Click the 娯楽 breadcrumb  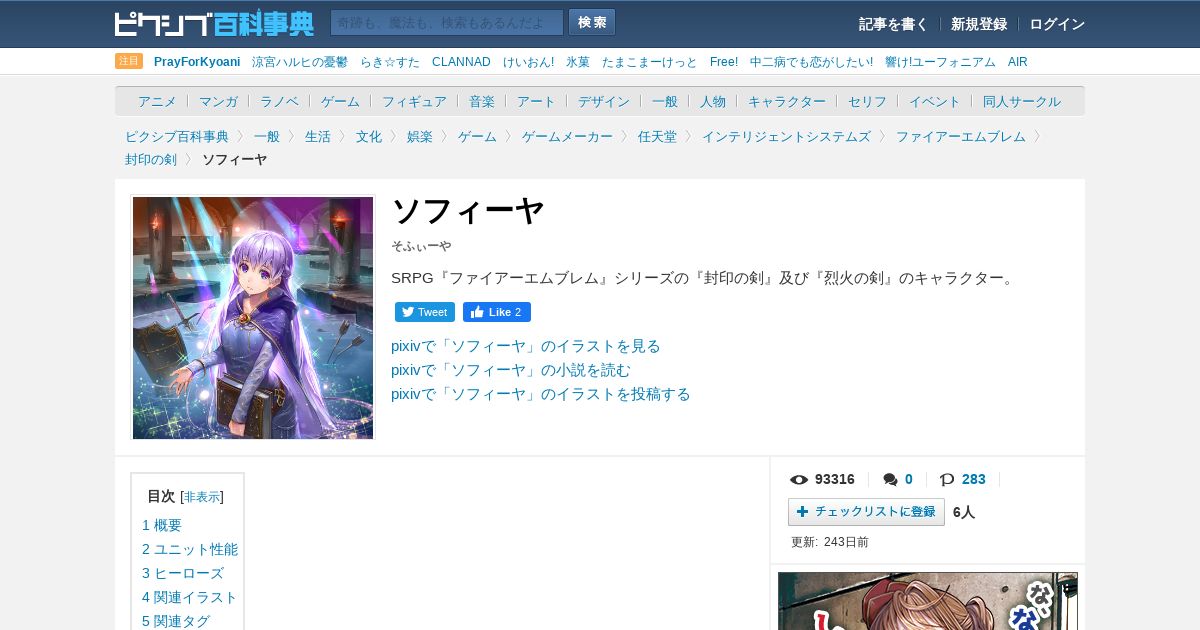click(420, 136)
